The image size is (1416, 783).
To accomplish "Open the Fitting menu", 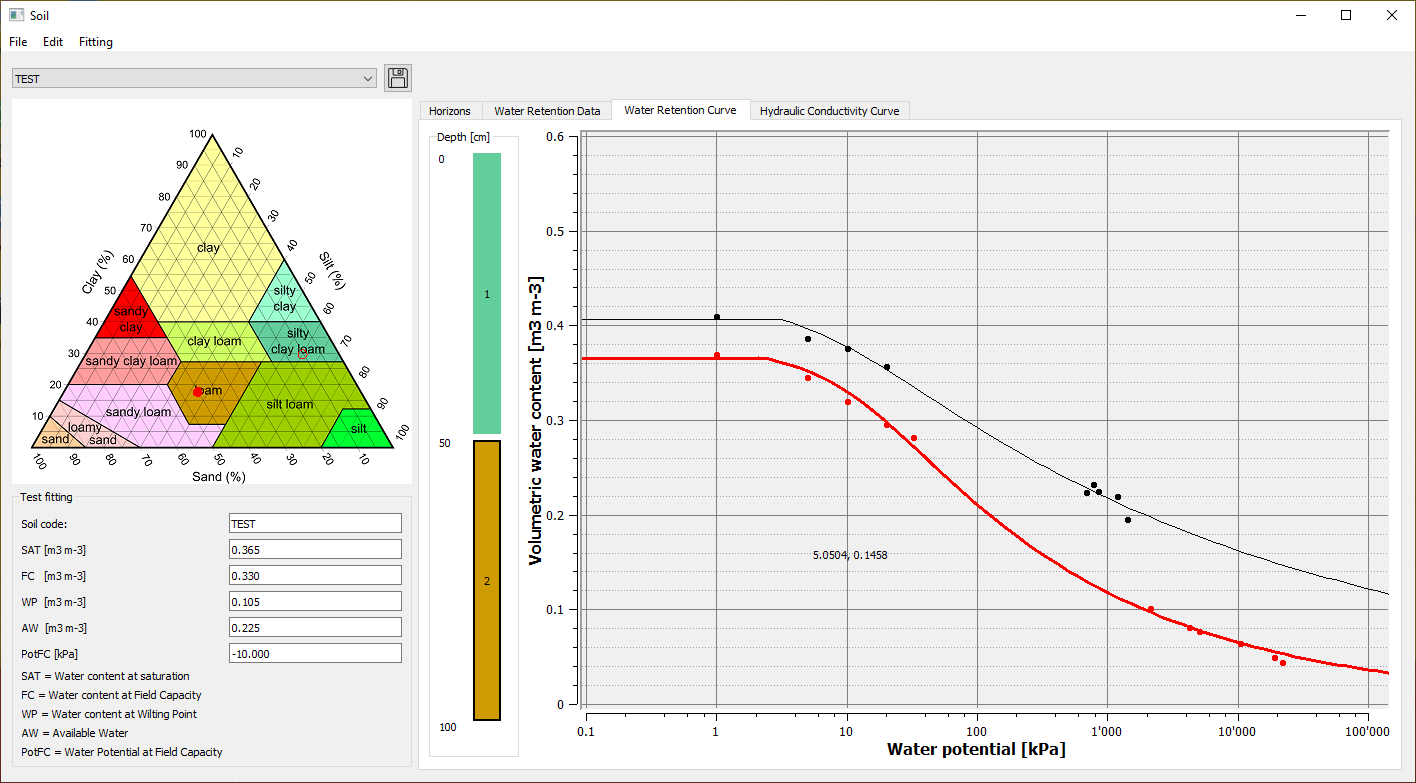I will pyautogui.click(x=96, y=42).
